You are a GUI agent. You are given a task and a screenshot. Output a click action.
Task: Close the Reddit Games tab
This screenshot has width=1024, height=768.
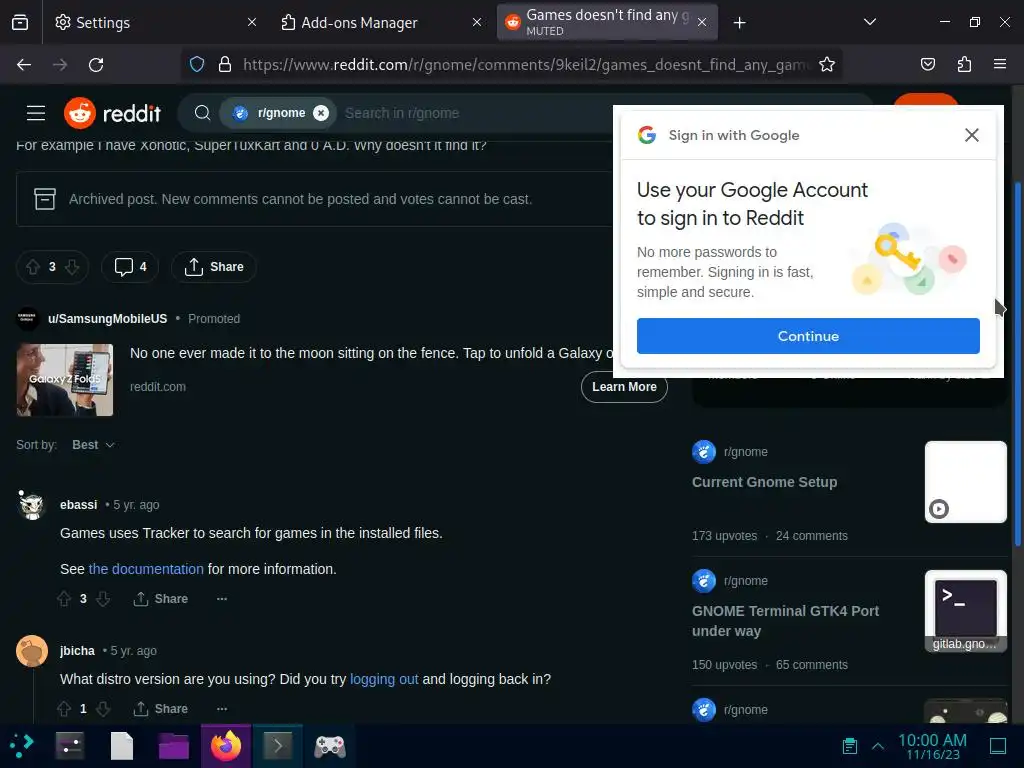(x=702, y=22)
